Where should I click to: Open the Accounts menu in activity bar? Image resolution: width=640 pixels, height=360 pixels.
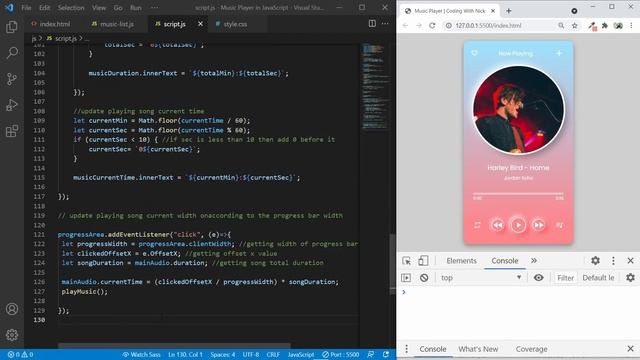point(12,309)
